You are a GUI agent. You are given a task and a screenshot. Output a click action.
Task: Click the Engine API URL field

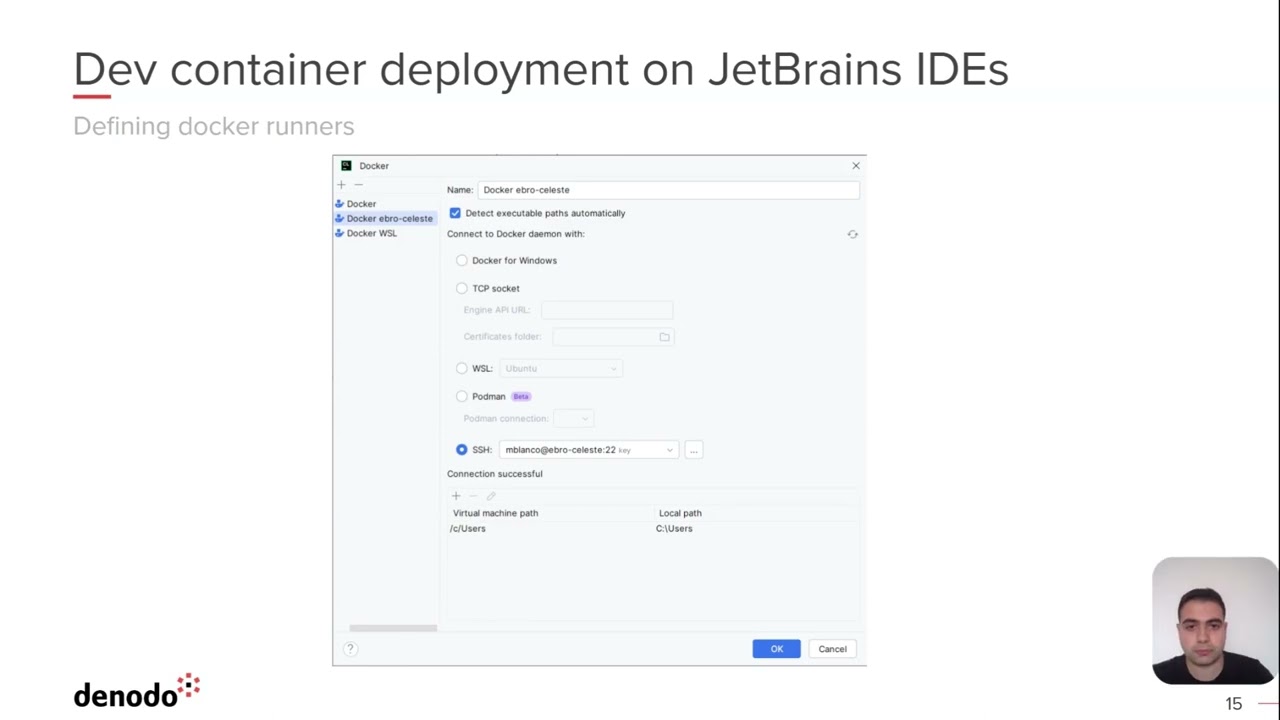click(607, 310)
